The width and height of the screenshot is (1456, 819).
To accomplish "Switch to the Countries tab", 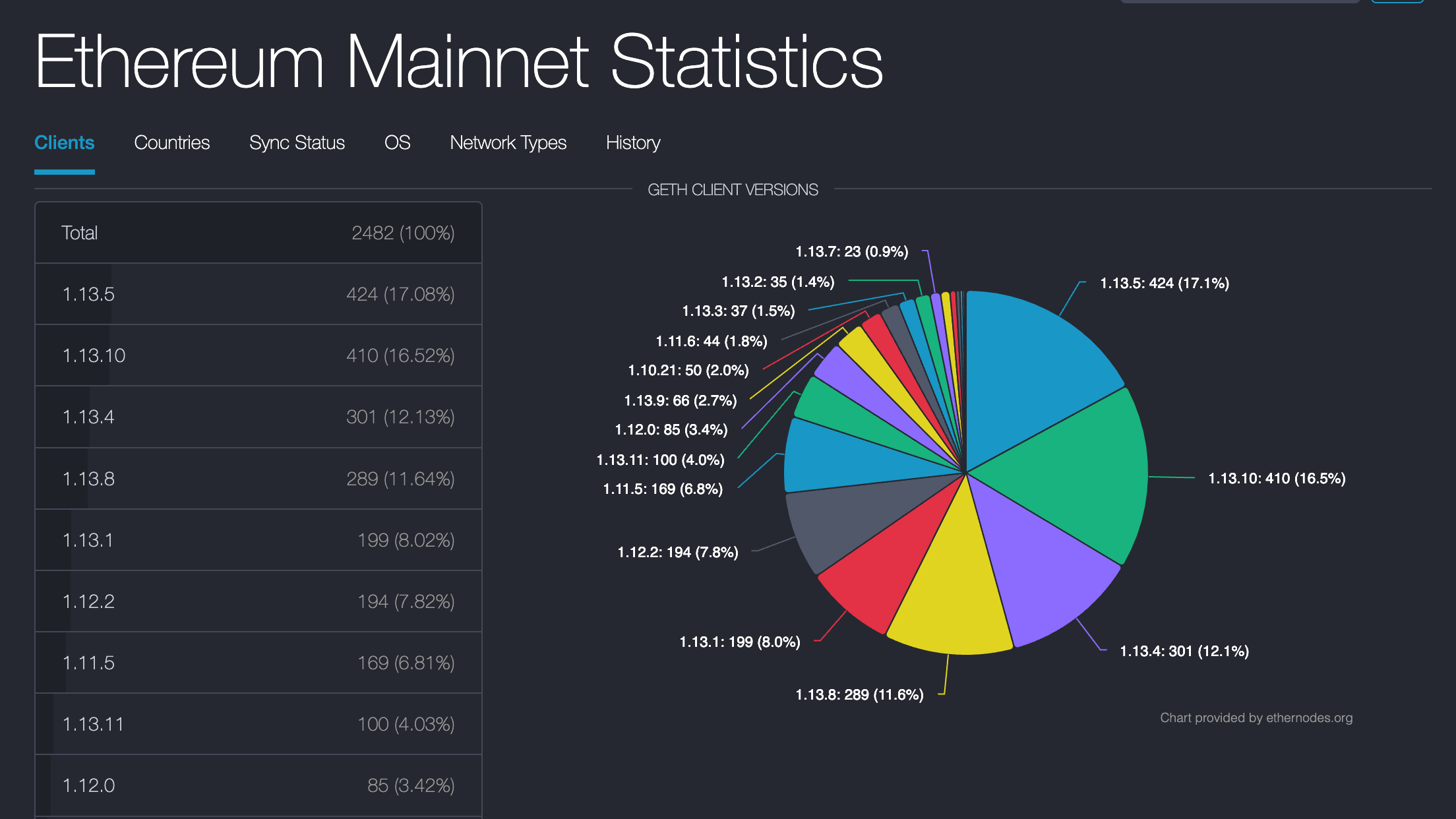I will 171,142.
